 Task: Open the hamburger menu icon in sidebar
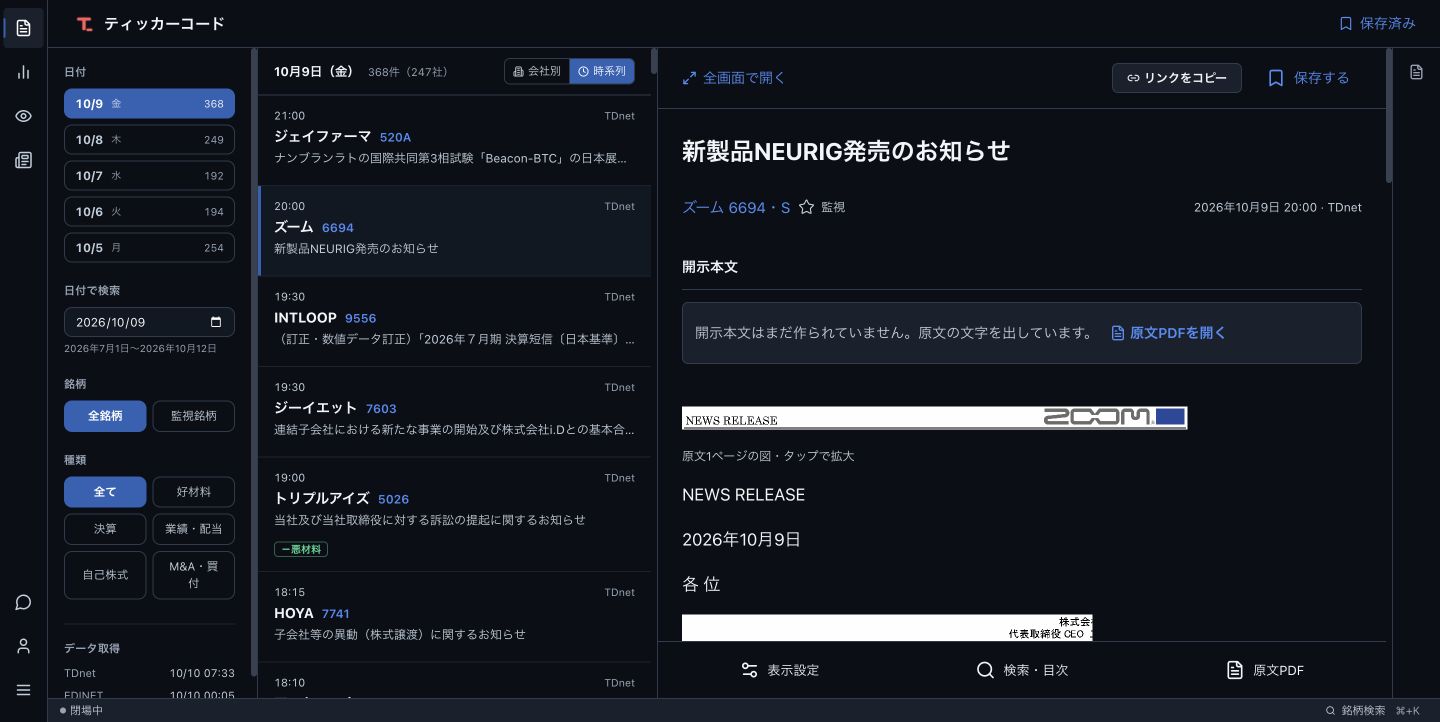tap(24, 690)
